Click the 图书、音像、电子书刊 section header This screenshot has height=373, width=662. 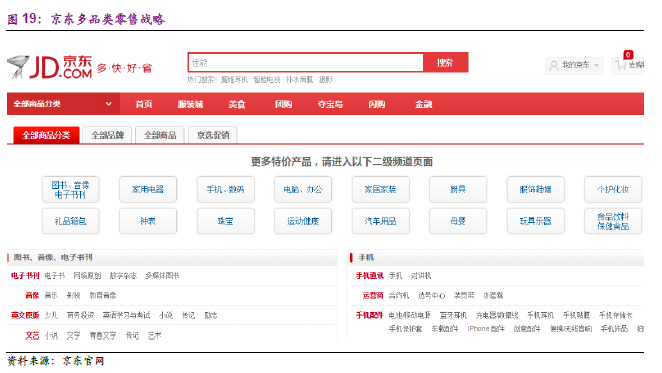53,257
